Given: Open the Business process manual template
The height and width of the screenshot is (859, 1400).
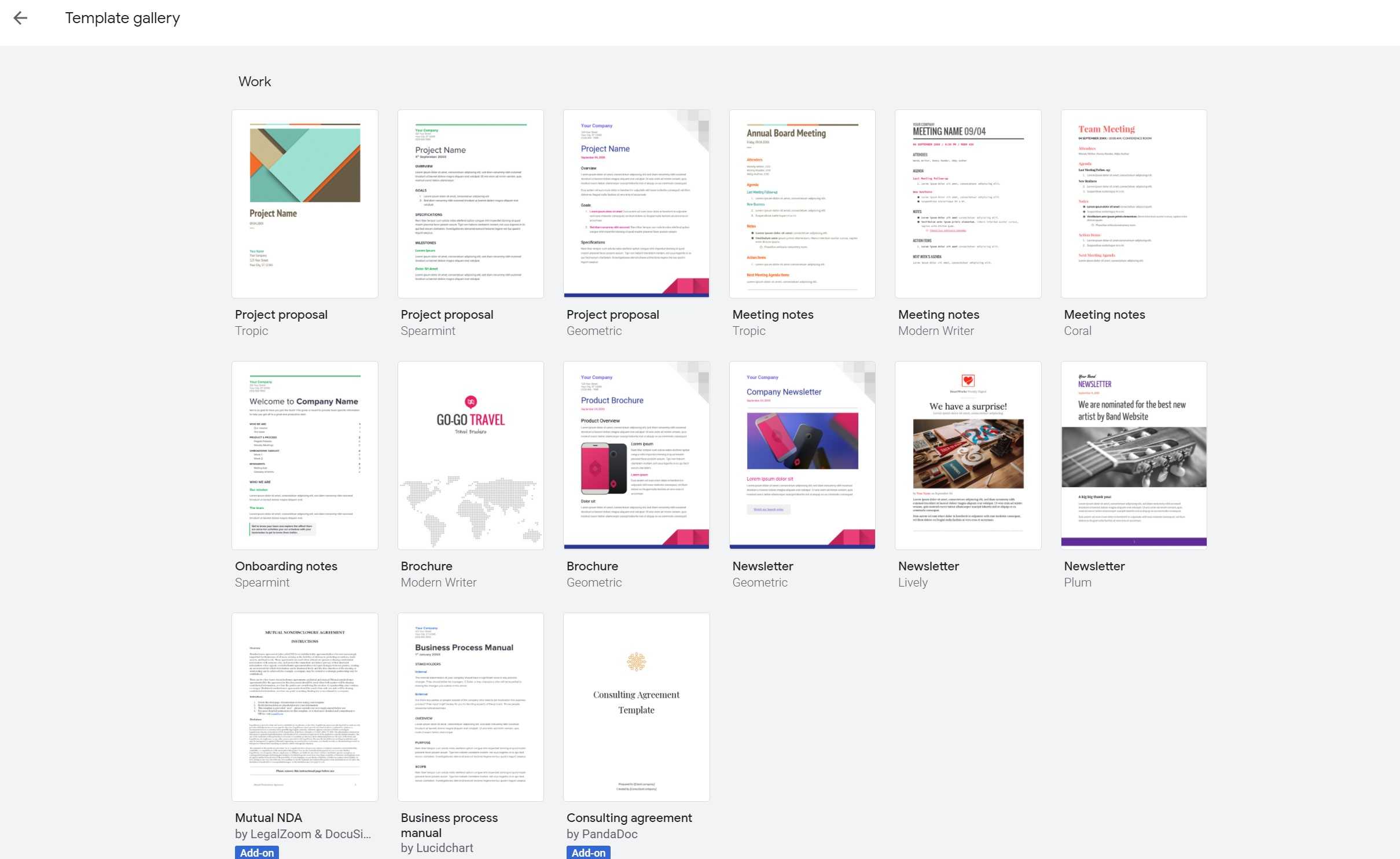Looking at the screenshot, I should (x=470, y=707).
